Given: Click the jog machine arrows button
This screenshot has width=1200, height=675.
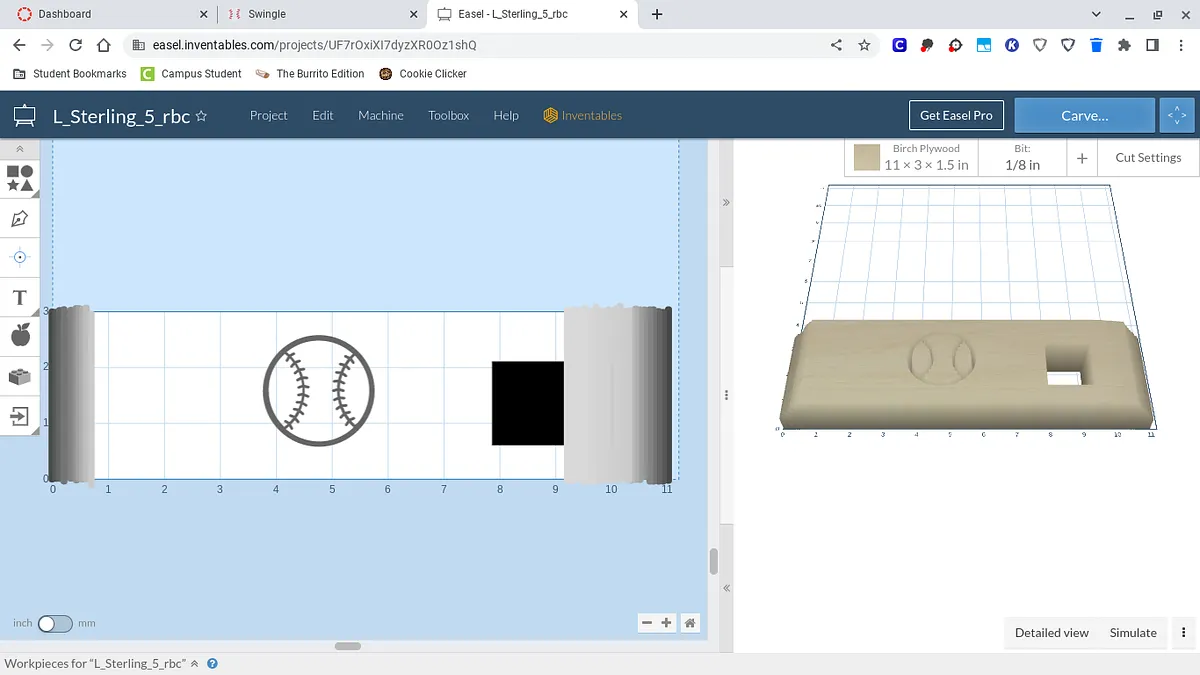Looking at the screenshot, I should point(1176,116).
